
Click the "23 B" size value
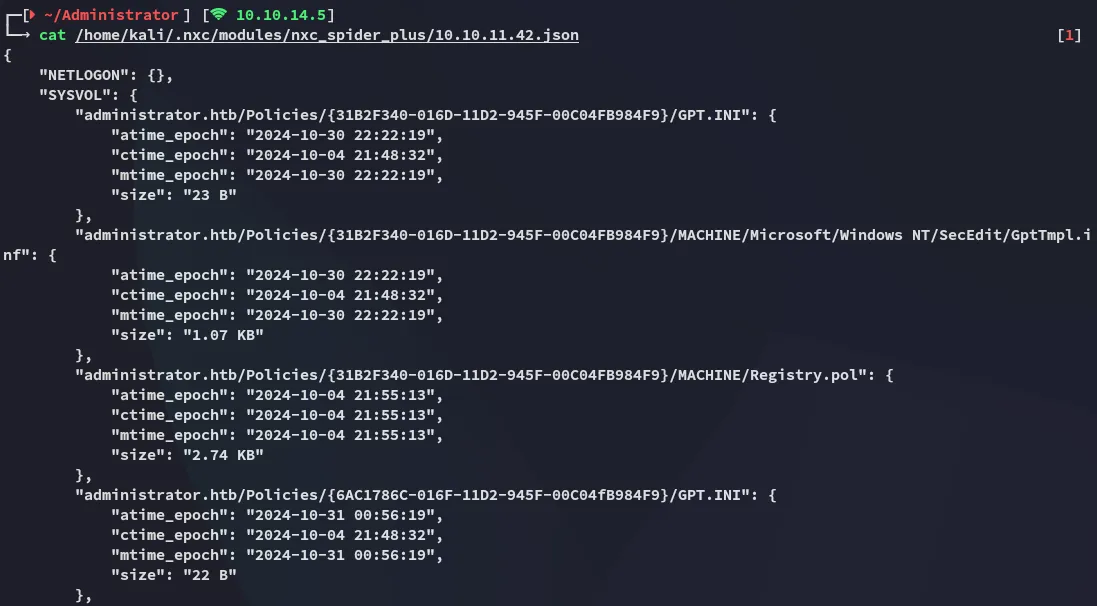click(x=209, y=196)
